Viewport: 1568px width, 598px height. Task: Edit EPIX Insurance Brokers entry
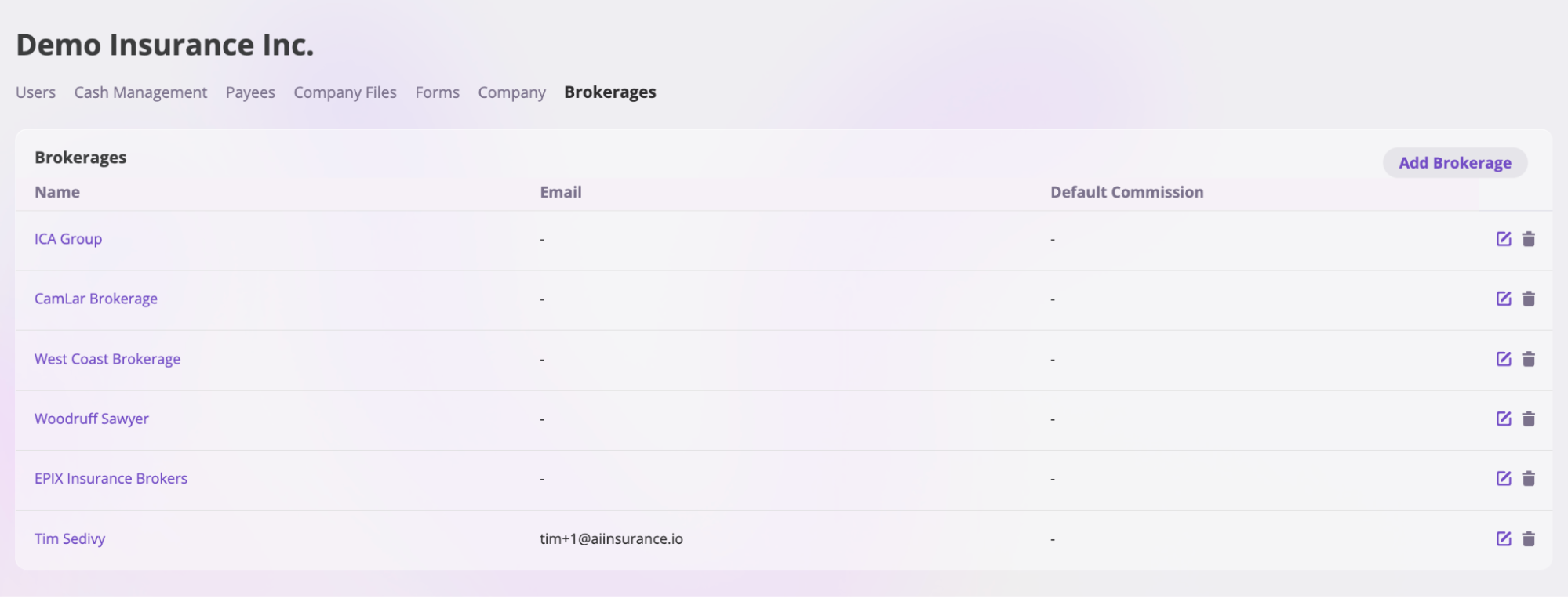pos(1503,478)
